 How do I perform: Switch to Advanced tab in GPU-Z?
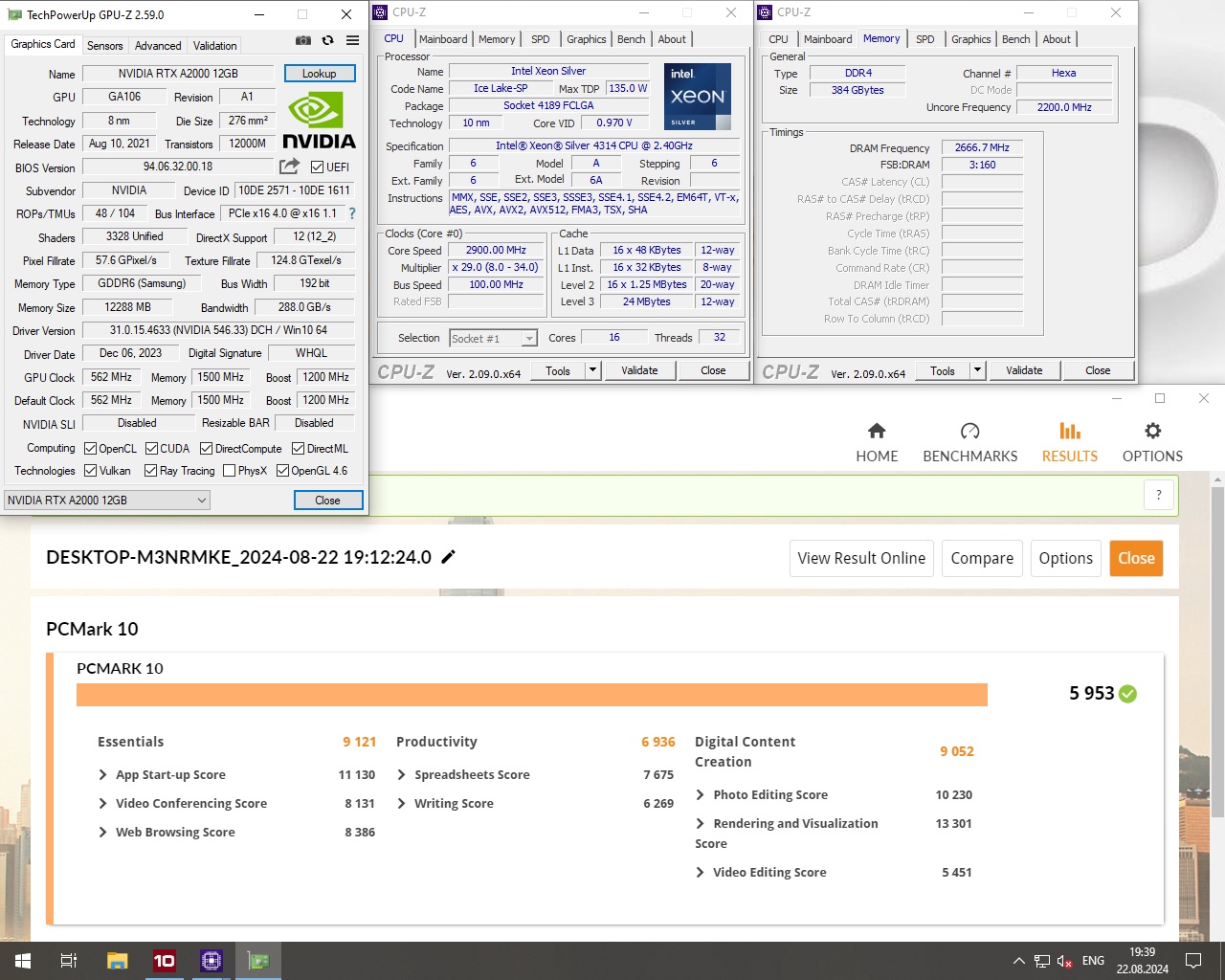coord(158,45)
